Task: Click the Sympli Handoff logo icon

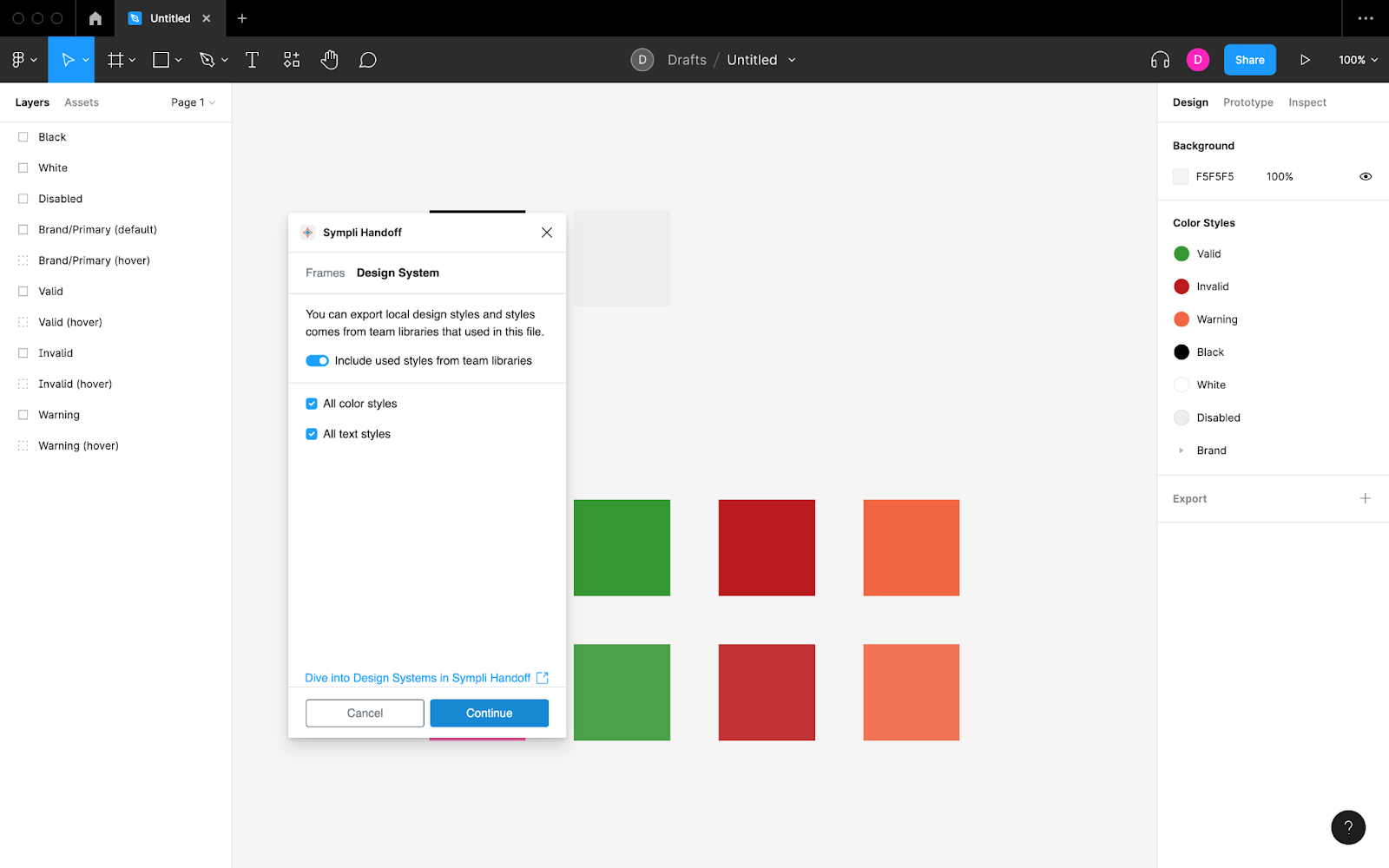Action: tap(307, 233)
